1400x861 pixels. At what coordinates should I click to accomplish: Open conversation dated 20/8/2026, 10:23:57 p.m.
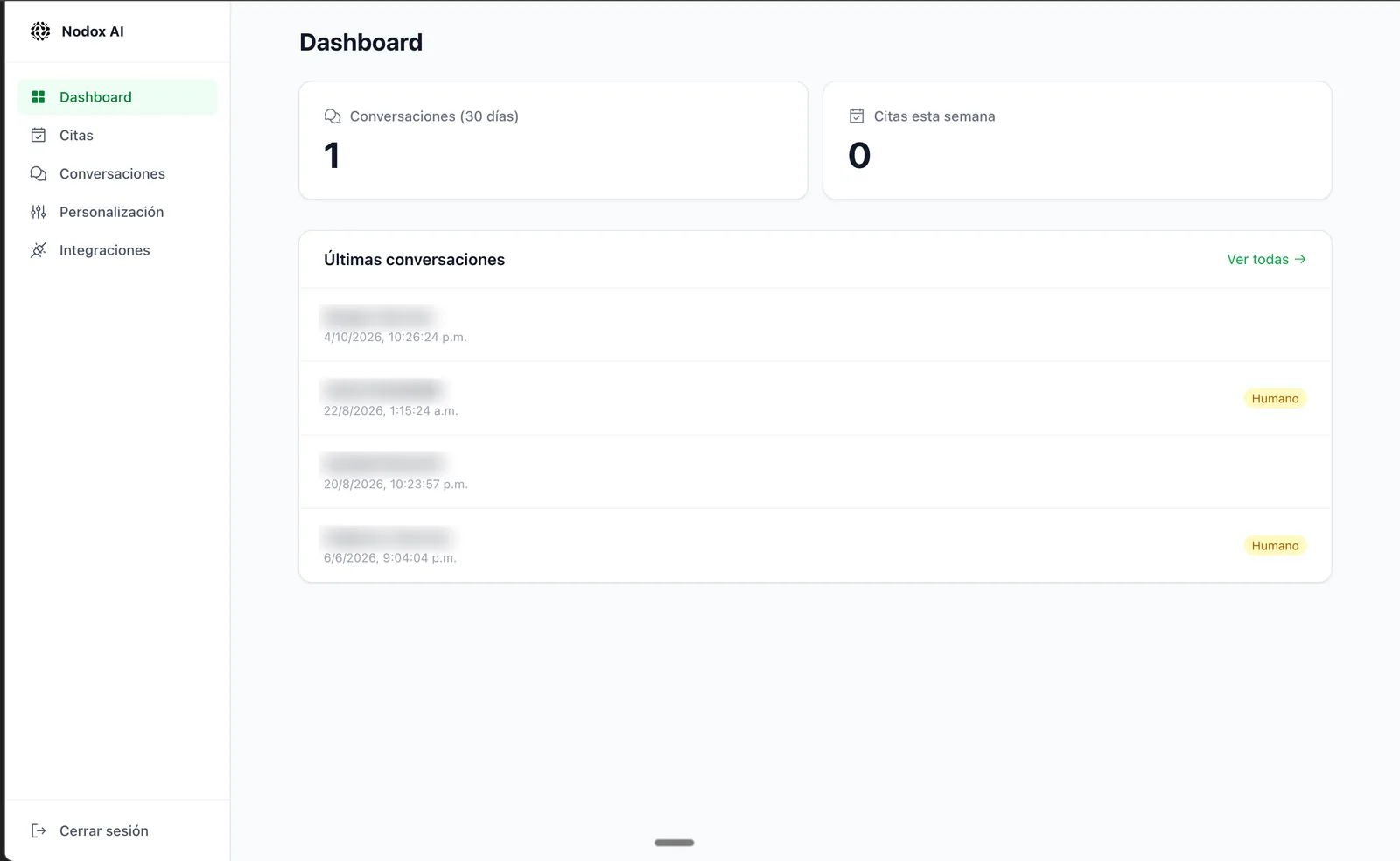coord(815,472)
